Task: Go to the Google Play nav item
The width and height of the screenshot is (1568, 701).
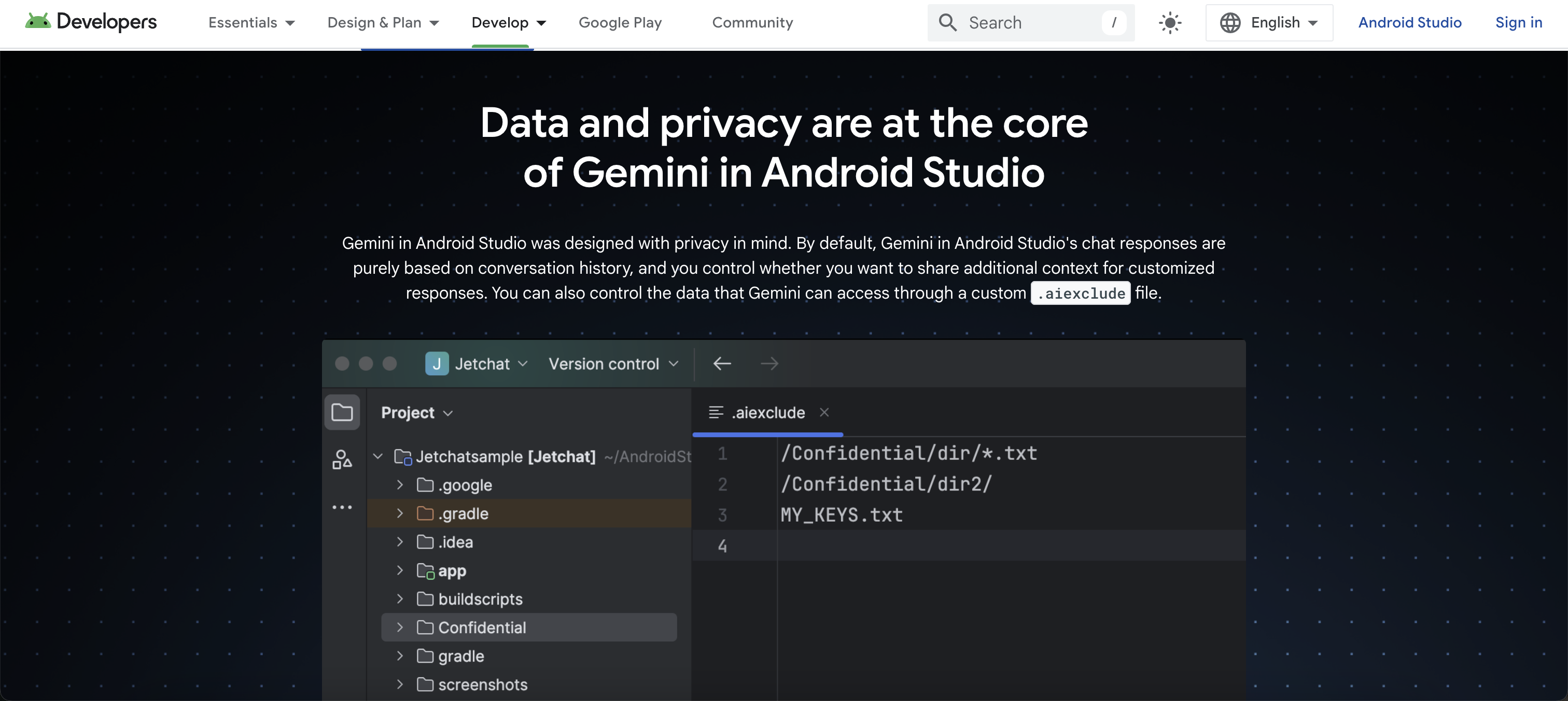Action: (620, 23)
